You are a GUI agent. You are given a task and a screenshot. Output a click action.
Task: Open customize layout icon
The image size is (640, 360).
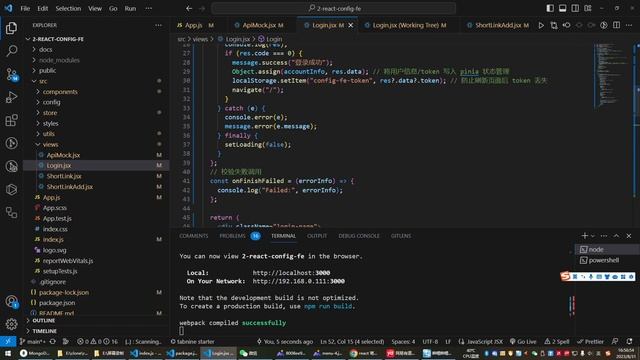pyautogui.click(x=588, y=8)
